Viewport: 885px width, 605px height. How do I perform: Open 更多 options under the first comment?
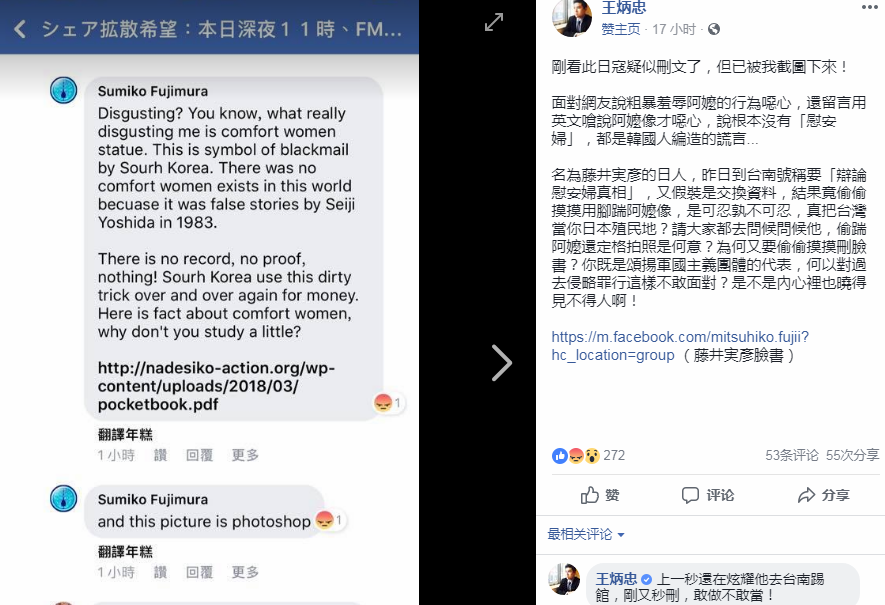tap(245, 455)
